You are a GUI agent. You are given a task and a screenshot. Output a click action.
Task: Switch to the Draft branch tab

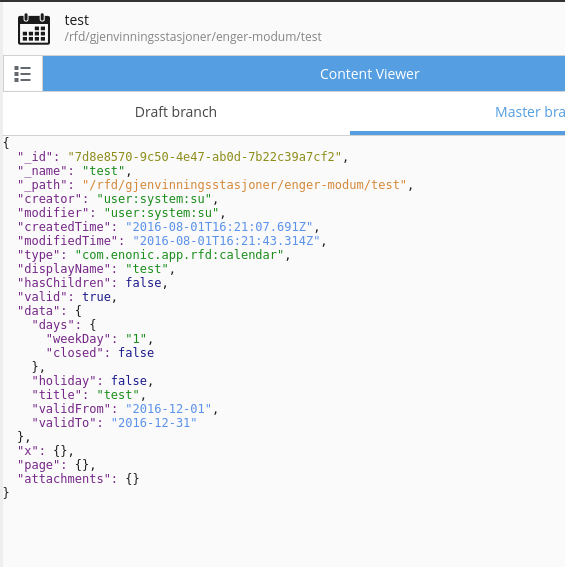(176, 112)
